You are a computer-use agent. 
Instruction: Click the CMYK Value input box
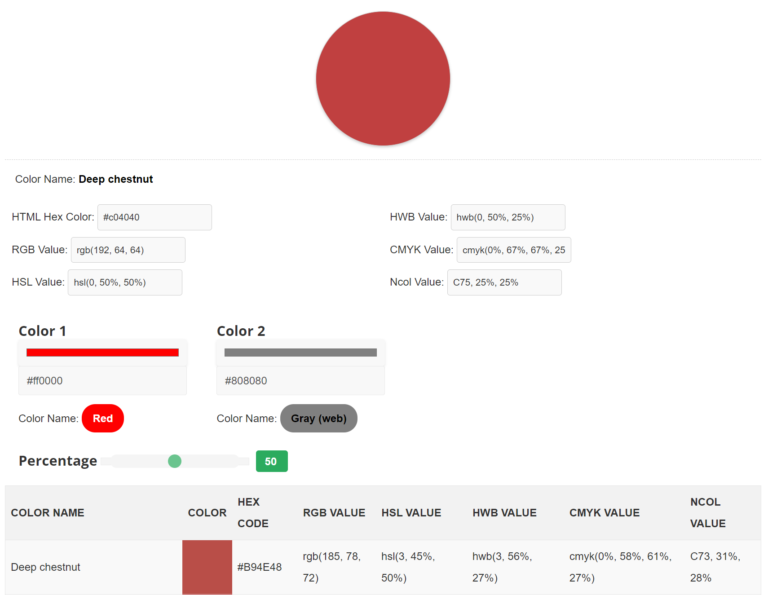[513, 250]
